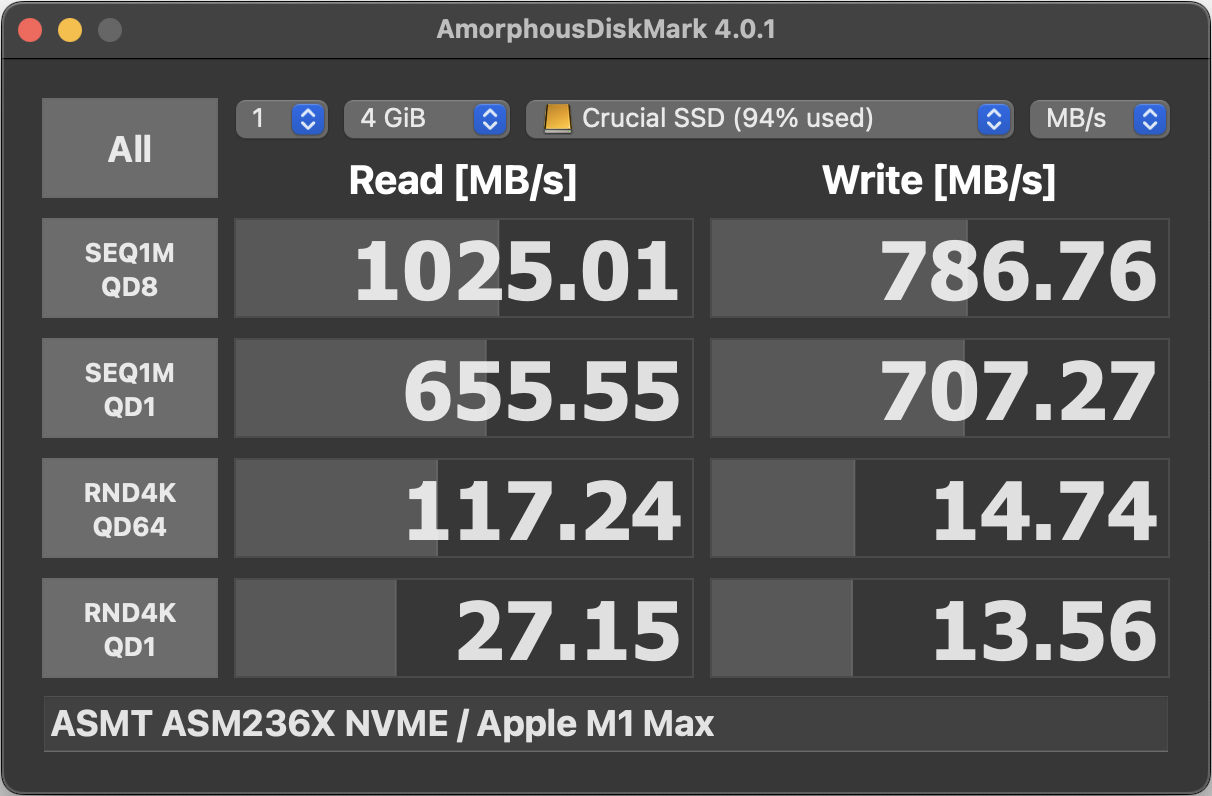
Task: Click the blue stepper arrows beside test count
Action: (x=308, y=119)
